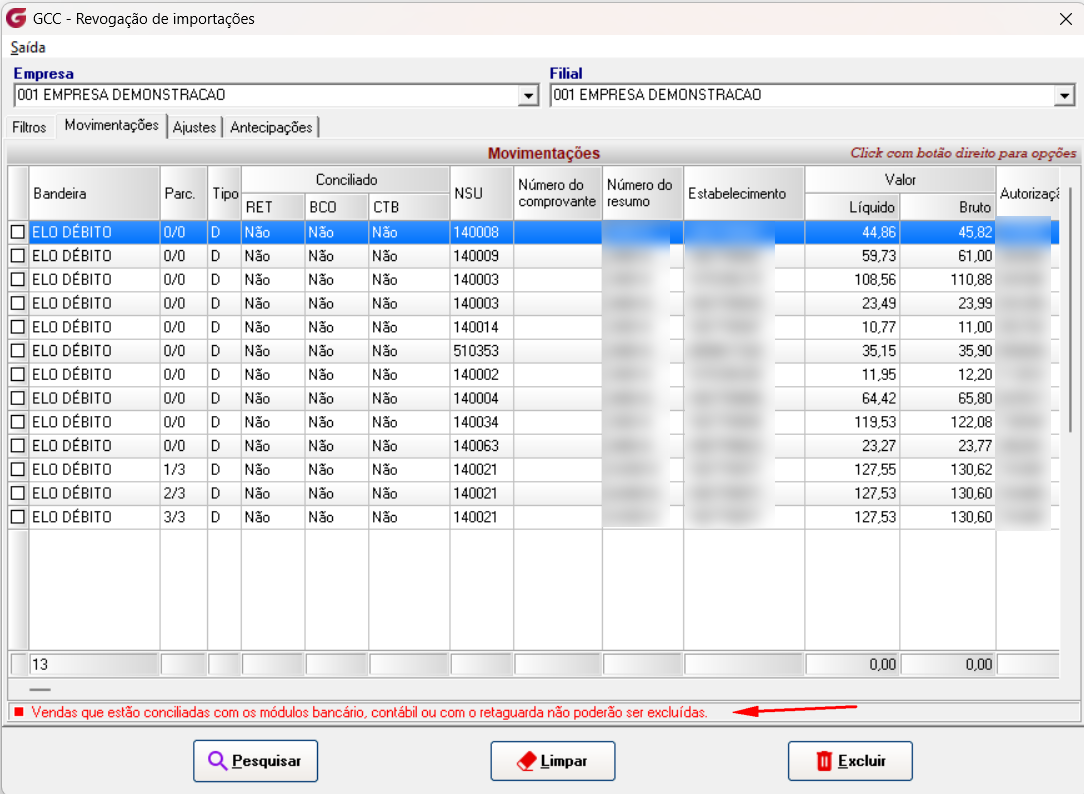Click the Líquido column header
The height and width of the screenshot is (794, 1084).
tap(852, 207)
